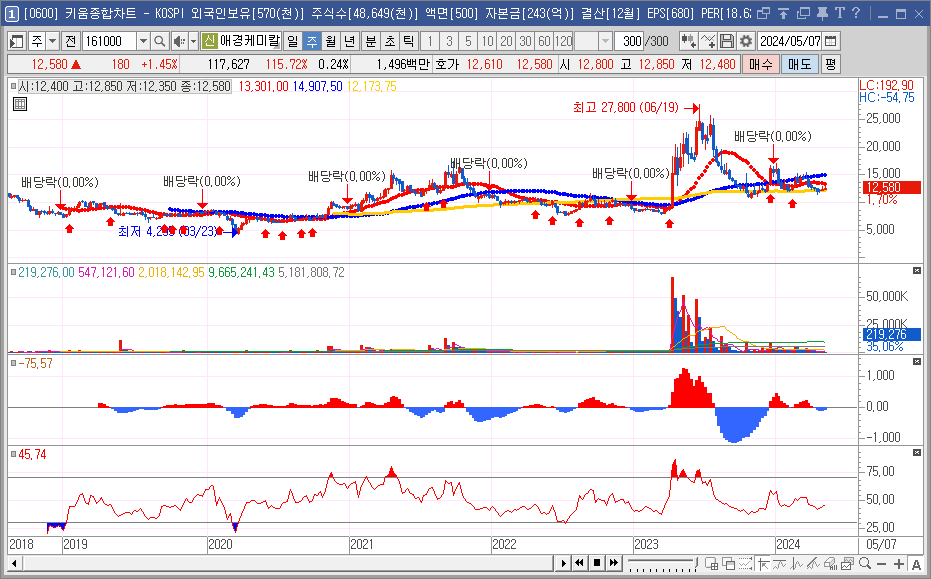This screenshot has width=931, height=579.
Task: Select the 일 (daily) period toggle
Action: [x=293, y=41]
